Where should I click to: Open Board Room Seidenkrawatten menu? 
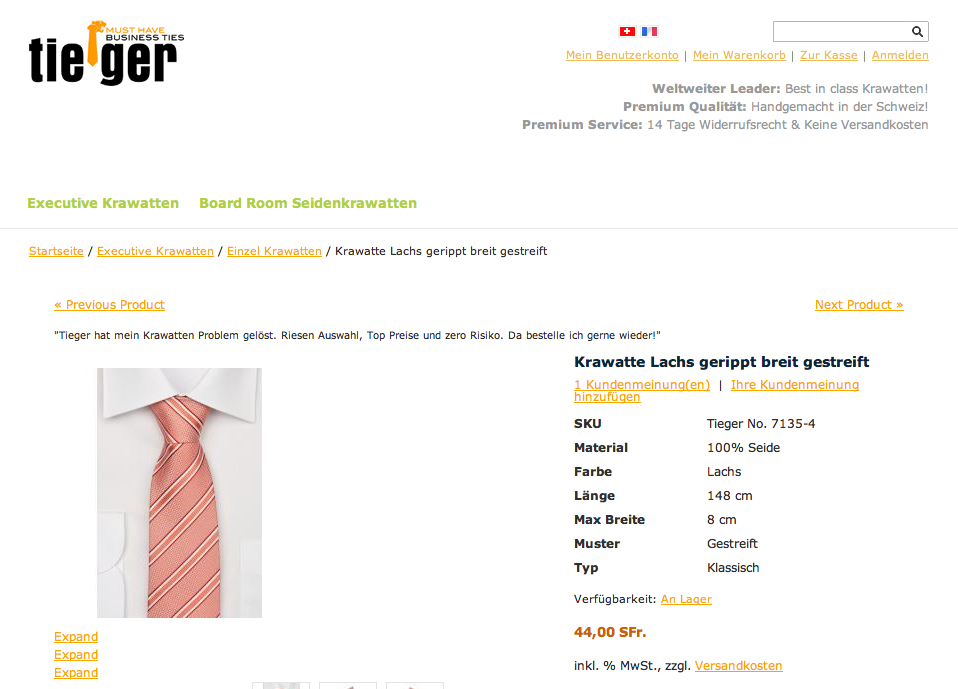click(308, 203)
